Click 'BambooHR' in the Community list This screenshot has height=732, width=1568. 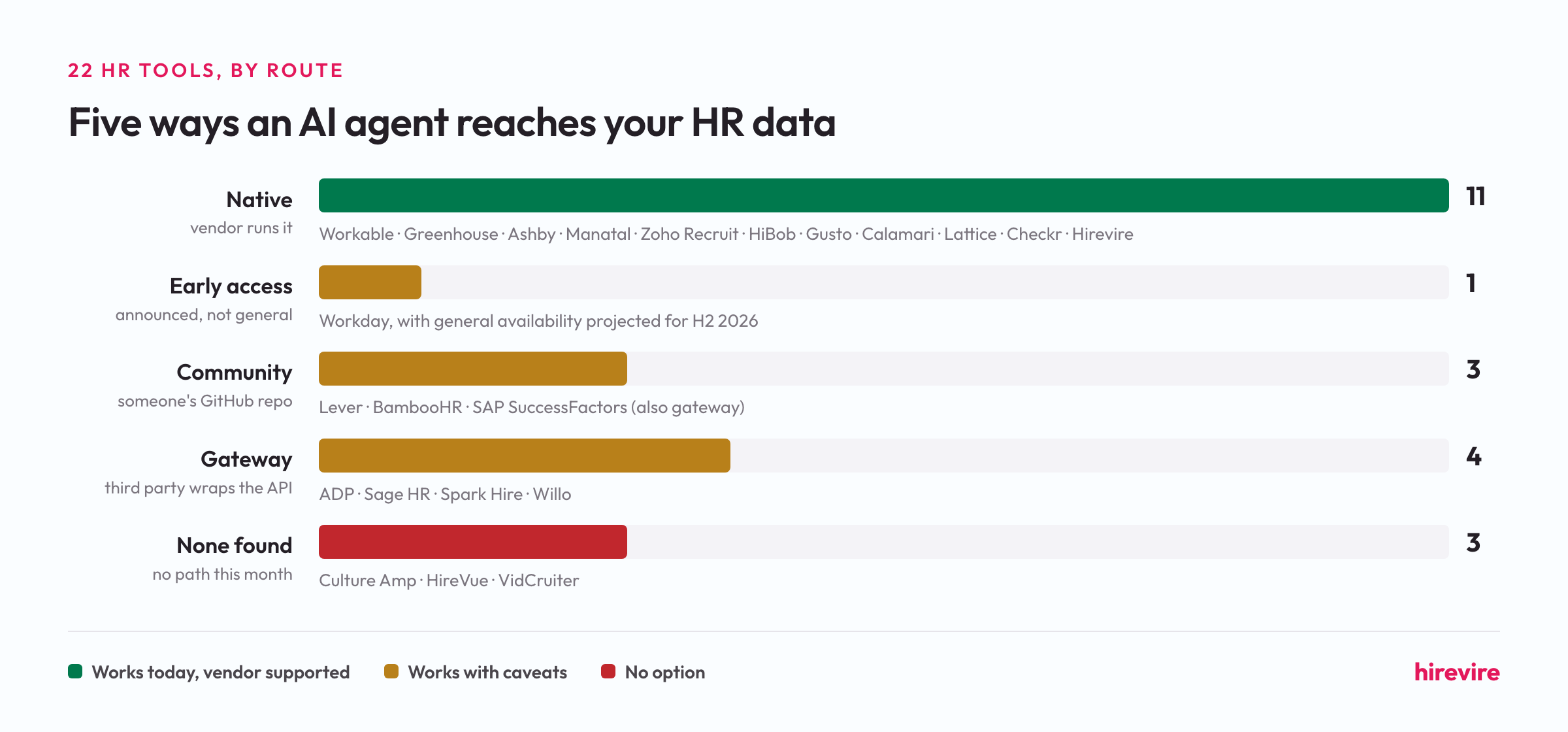pyautogui.click(x=417, y=407)
